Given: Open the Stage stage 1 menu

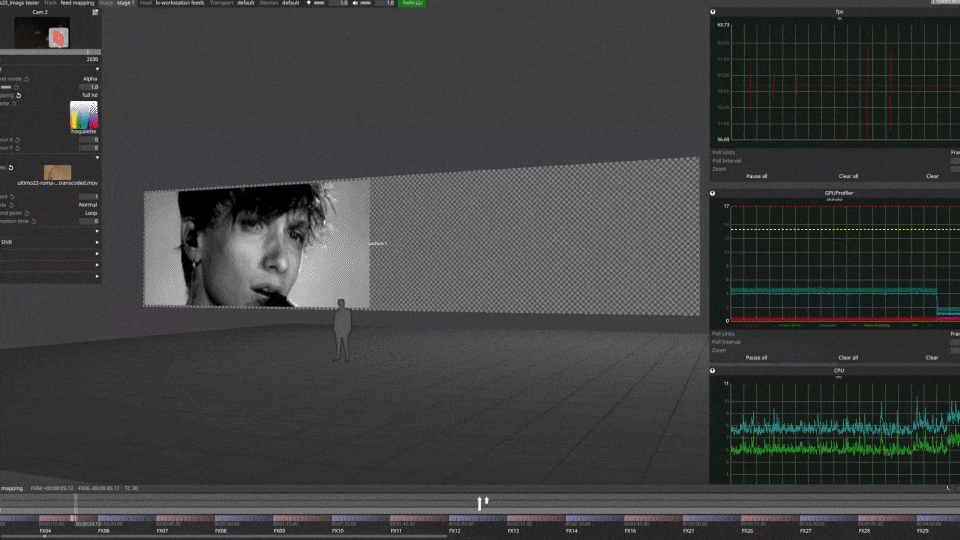Looking at the screenshot, I should click(x=118, y=3).
